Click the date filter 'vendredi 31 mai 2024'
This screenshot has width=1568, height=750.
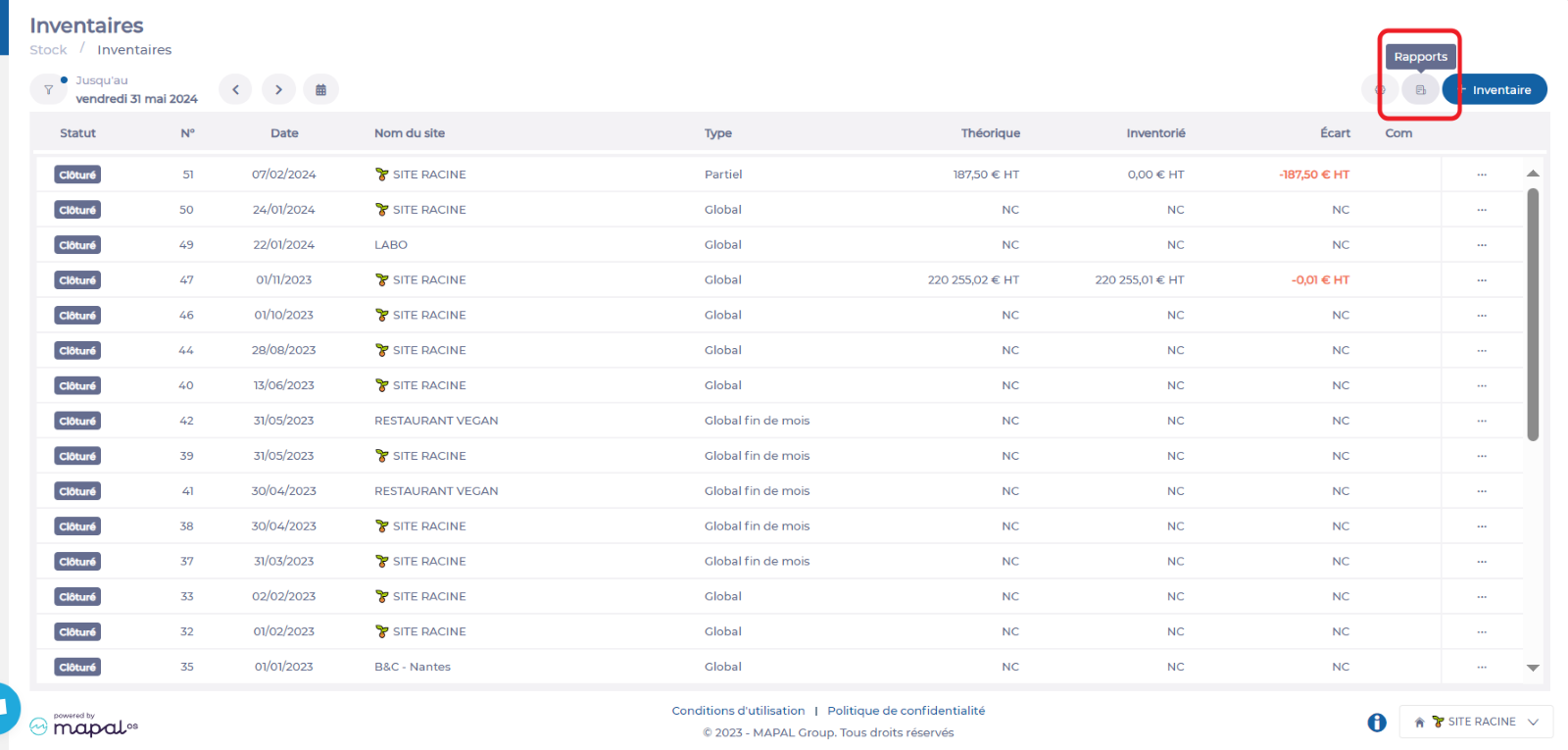pos(136,99)
